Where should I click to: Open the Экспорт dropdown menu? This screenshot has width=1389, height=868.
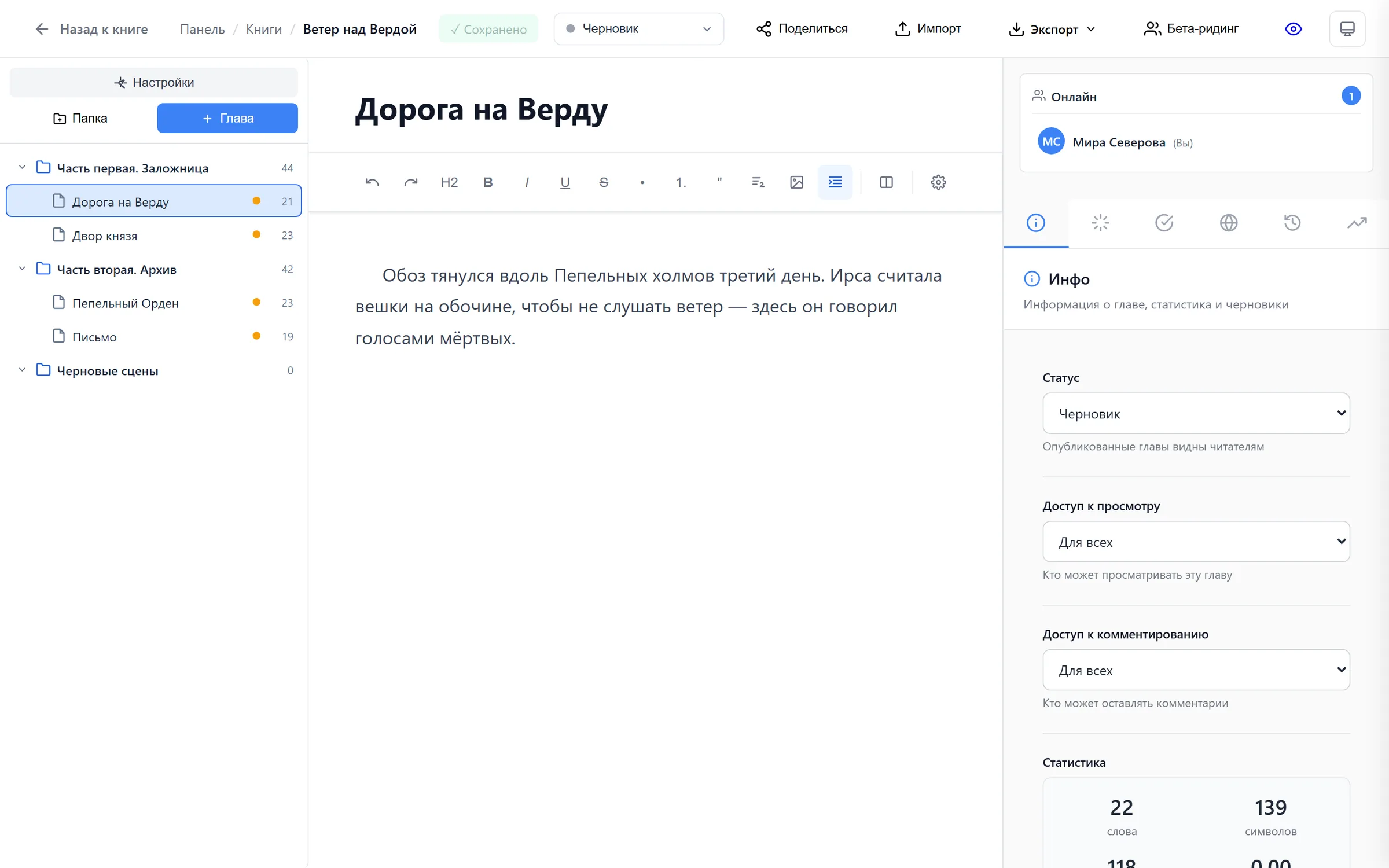[x=1052, y=29]
